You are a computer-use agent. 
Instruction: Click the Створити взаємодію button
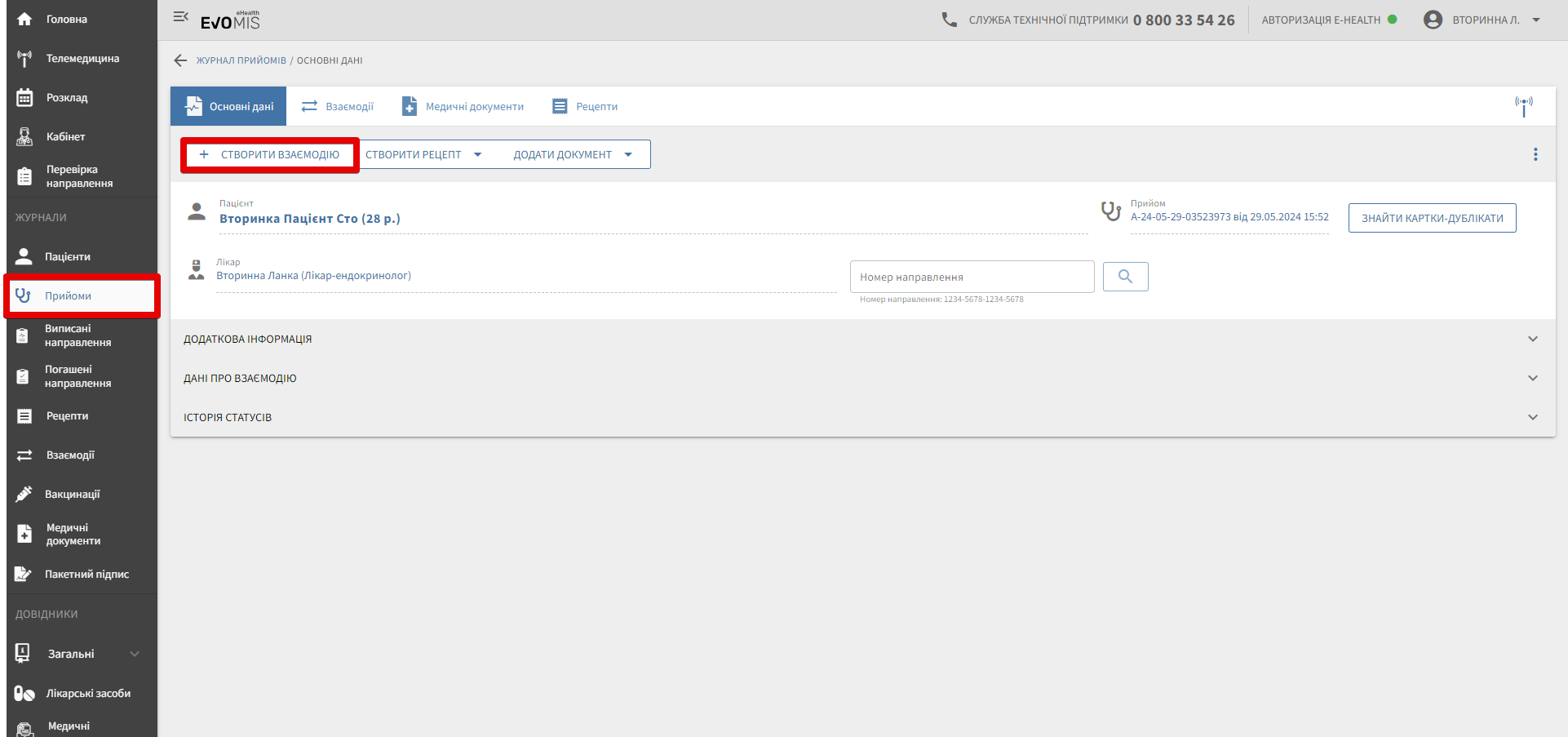coord(270,154)
